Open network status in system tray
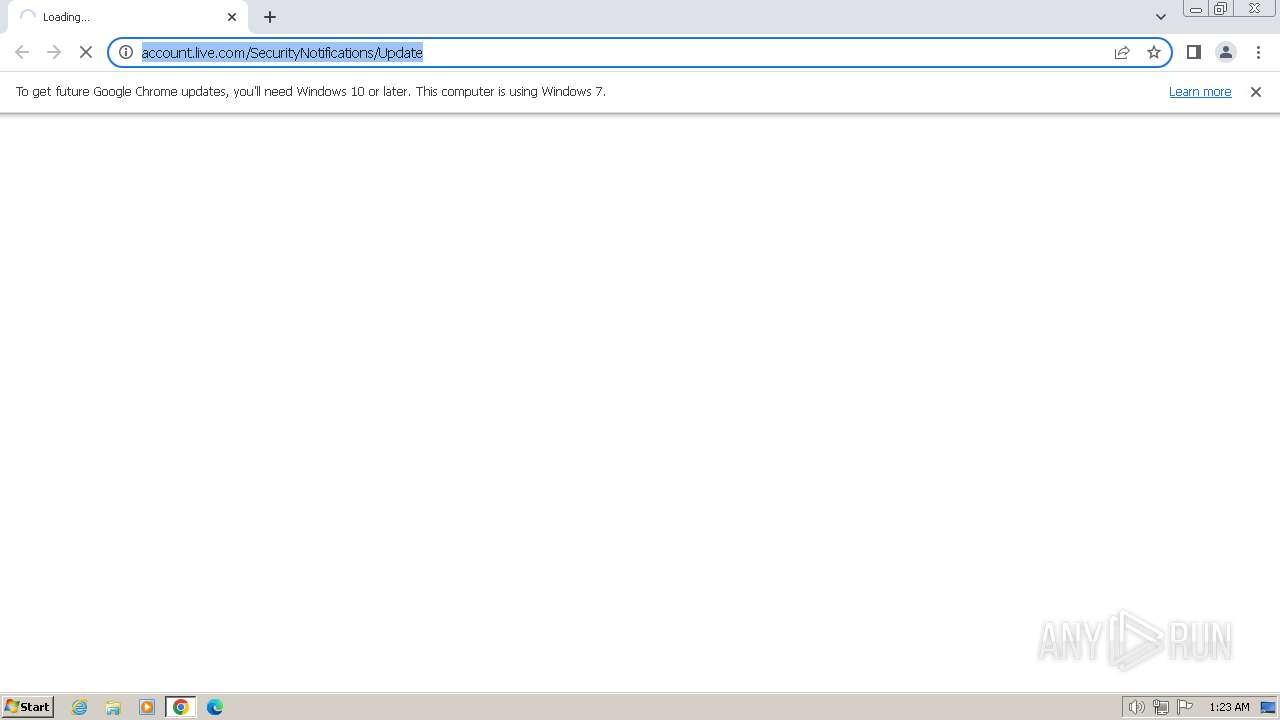 click(x=1161, y=707)
